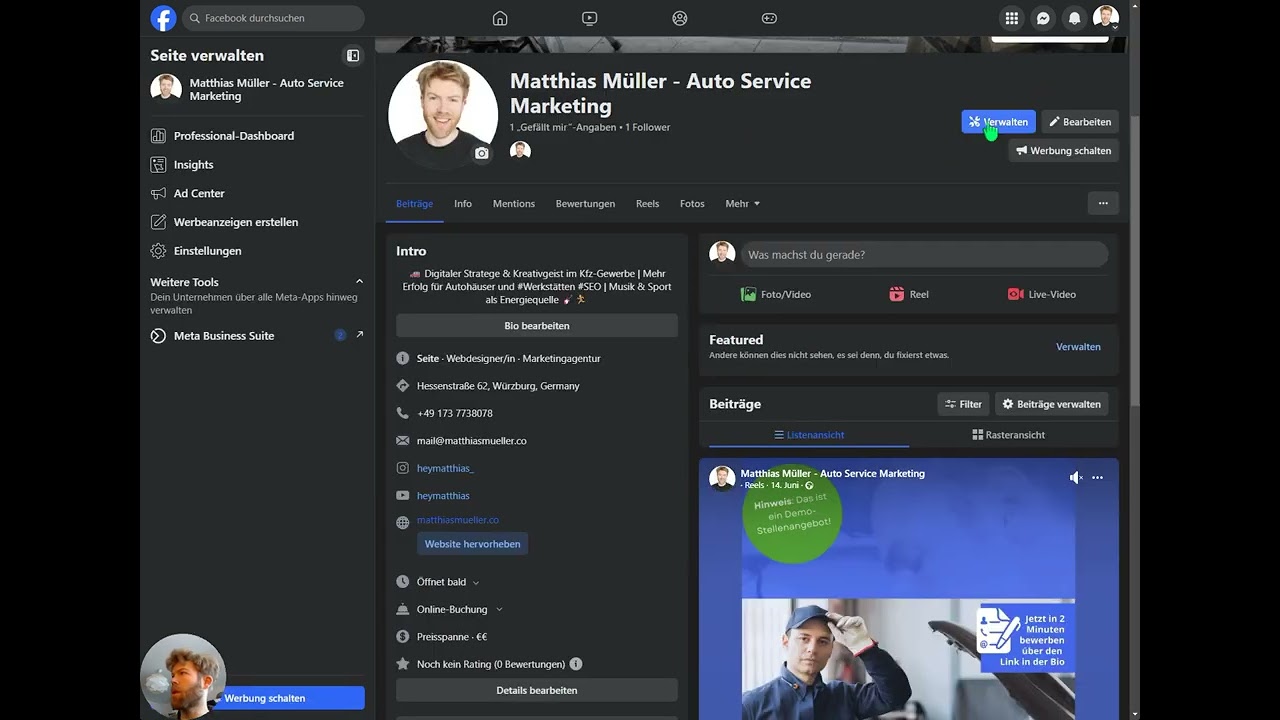Image resolution: width=1280 pixels, height=720 pixels.
Task: Click the Meta Business Suite external arrow icon
Action: 360,335
